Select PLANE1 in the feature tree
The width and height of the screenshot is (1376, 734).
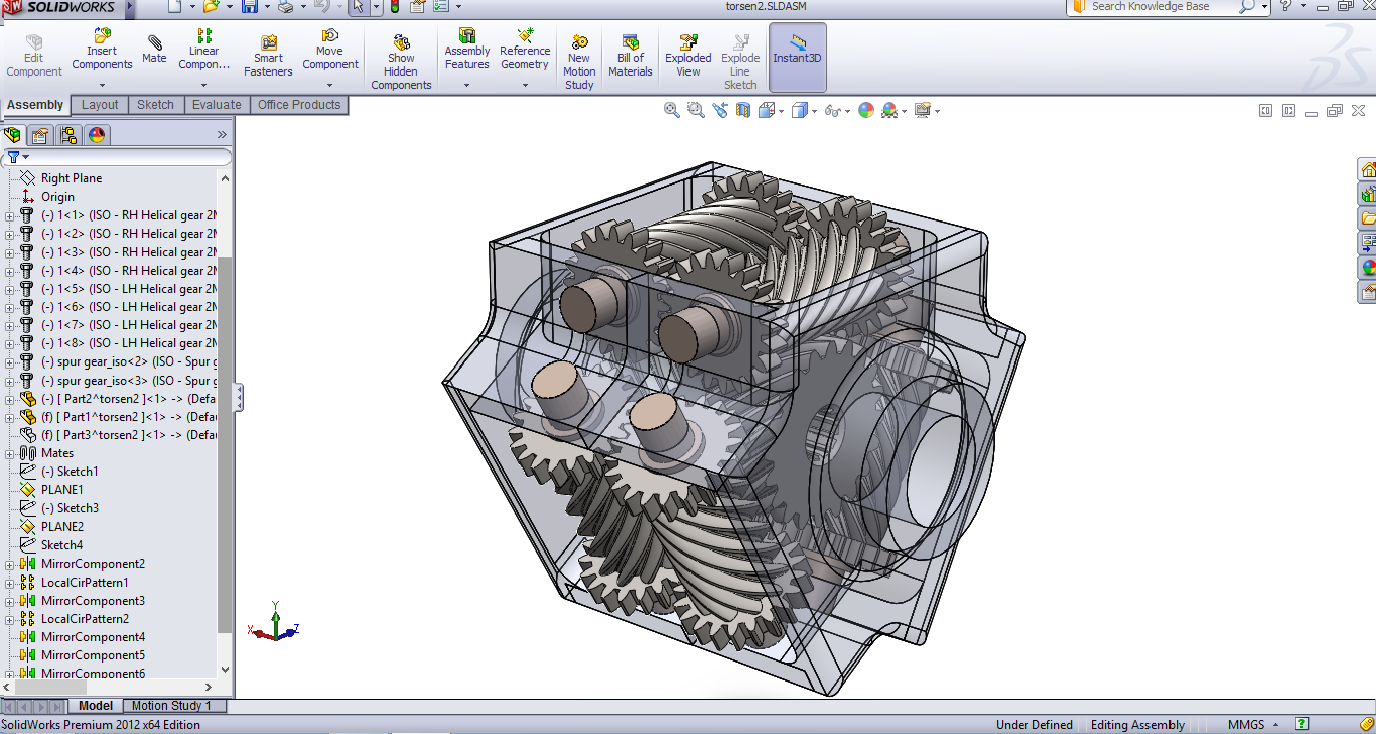62,490
